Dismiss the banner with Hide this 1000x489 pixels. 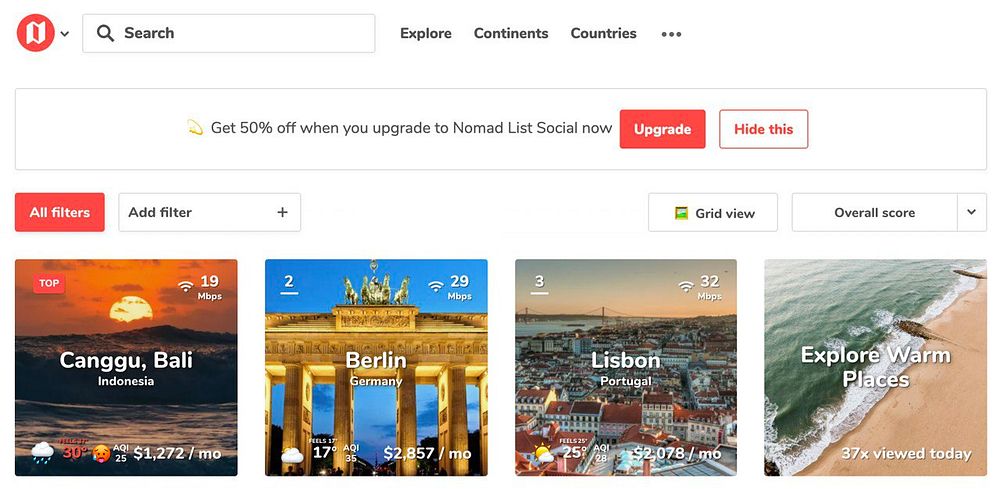763,129
